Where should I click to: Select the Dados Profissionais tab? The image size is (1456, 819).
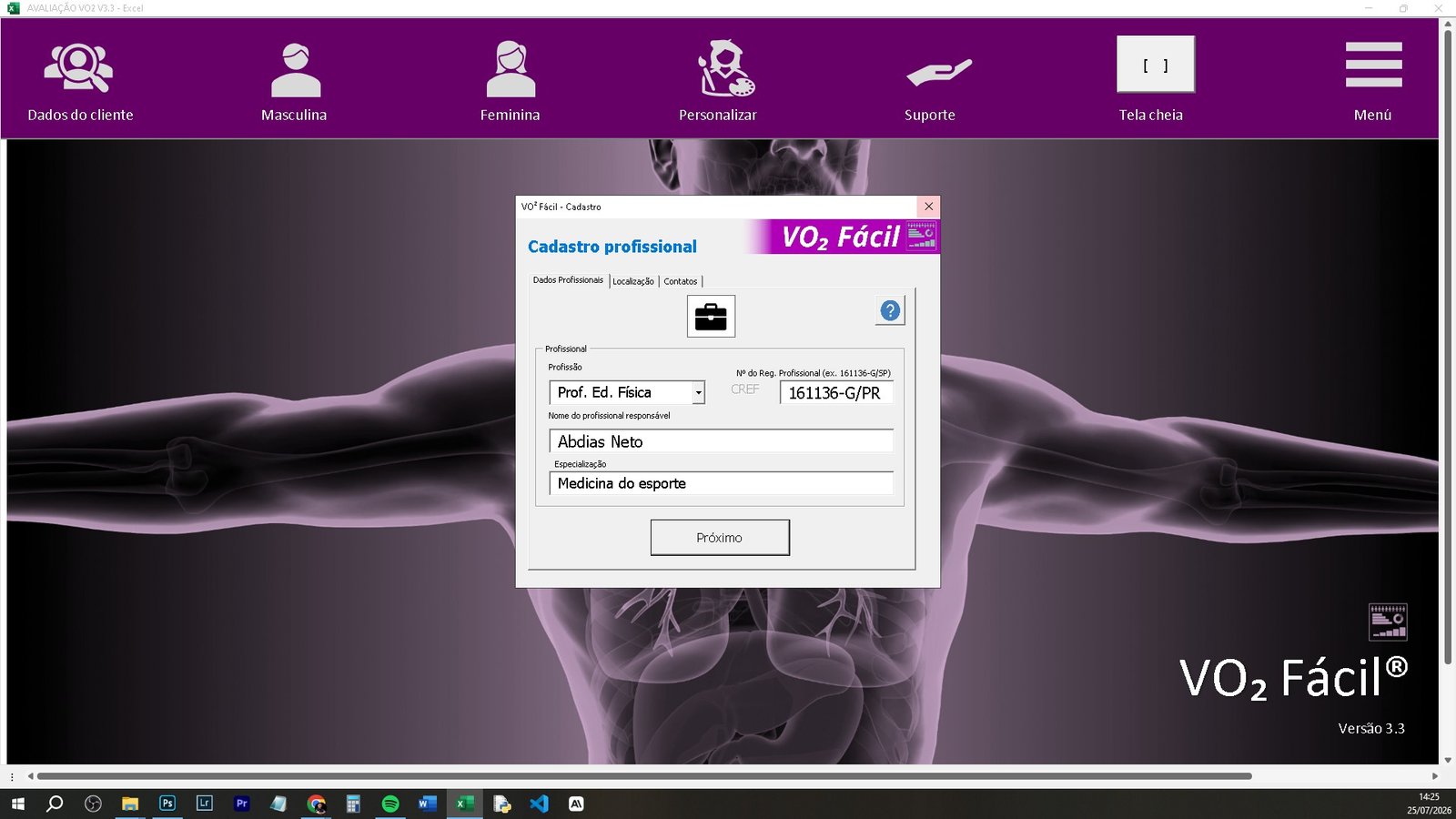pos(568,280)
